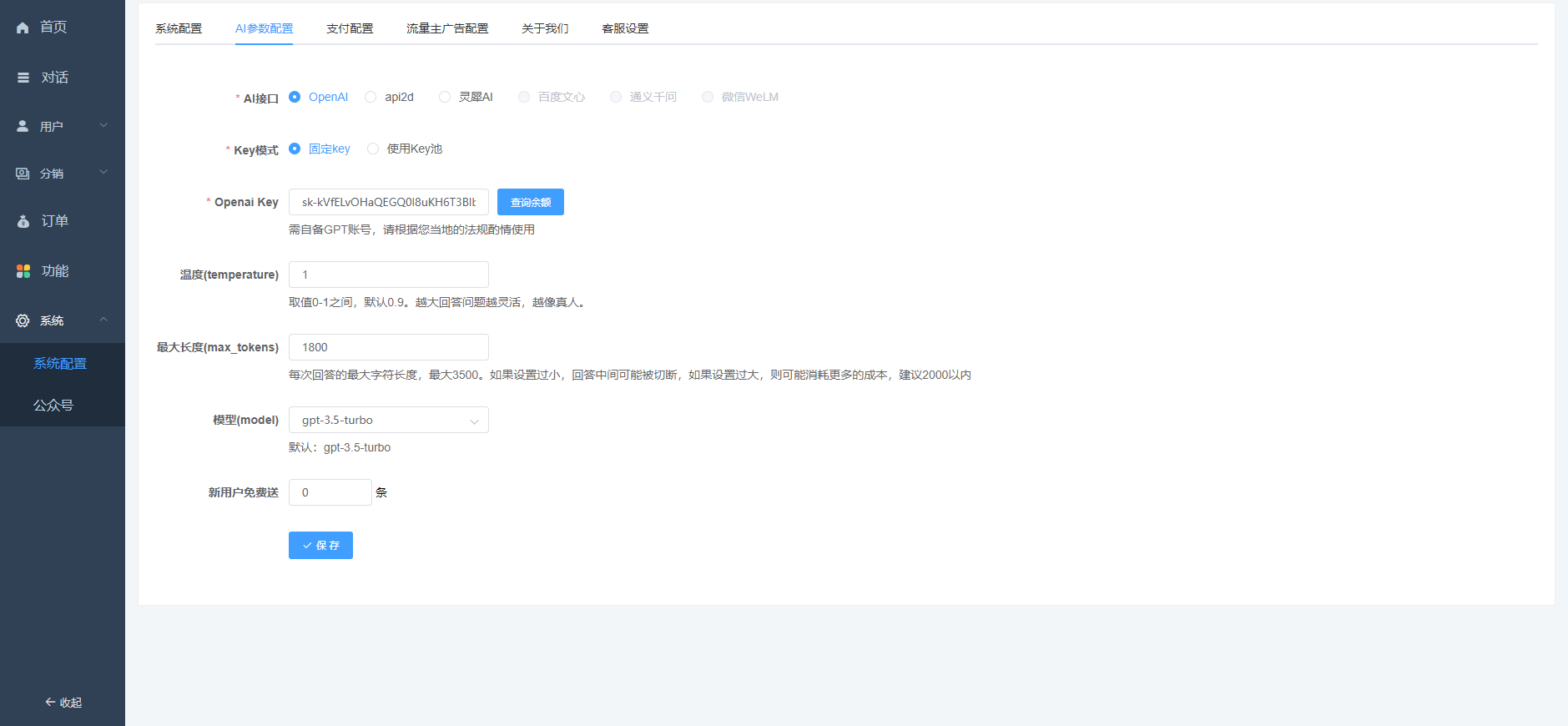Open 公众号 in sidebar submenu
1568x726 pixels.
[63, 406]
